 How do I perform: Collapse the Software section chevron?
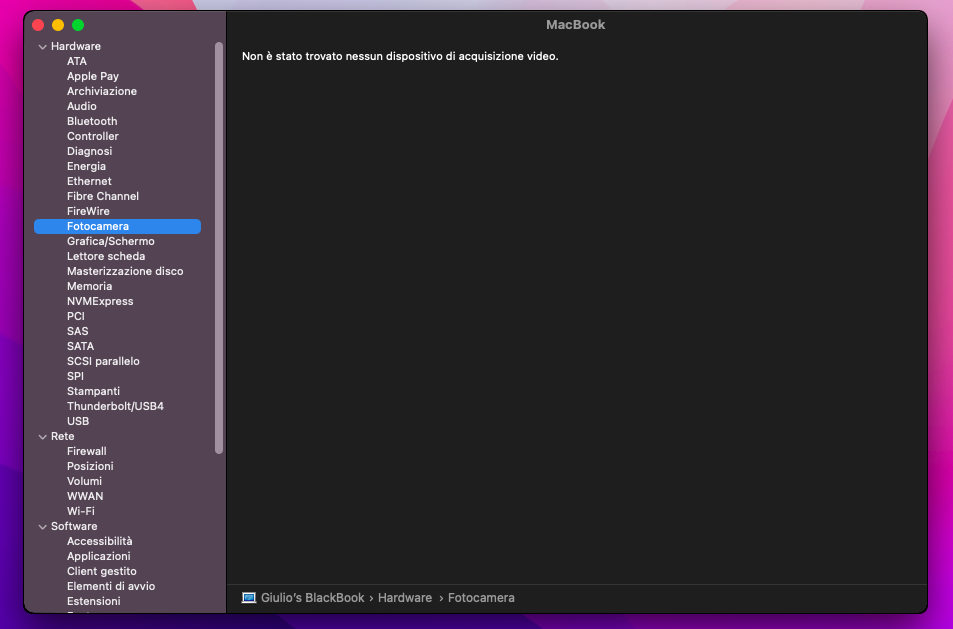(x=43, y=527)
